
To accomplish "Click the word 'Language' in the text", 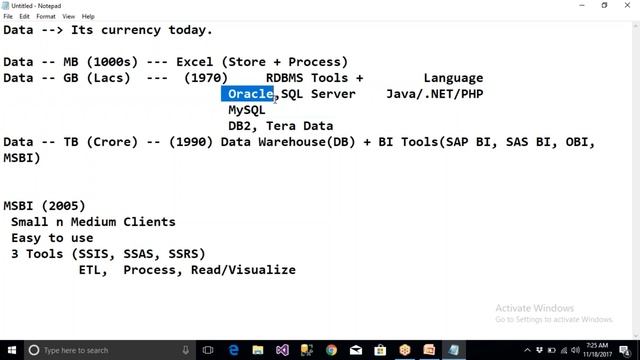I will [453, 78].
